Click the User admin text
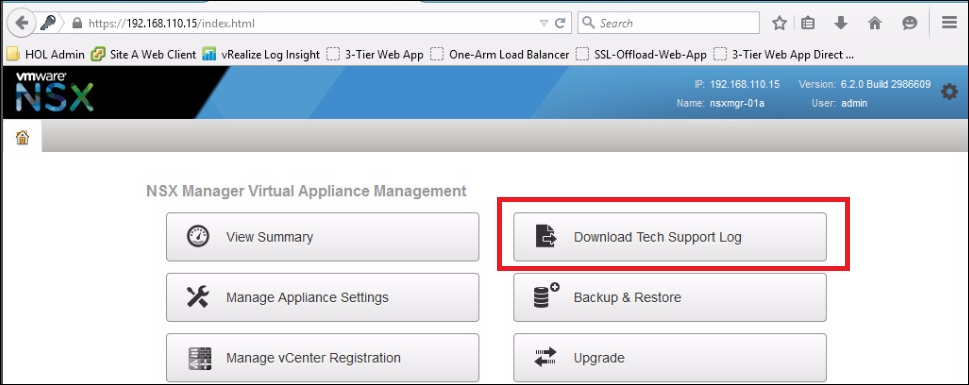The width and height of the screenshot is (969, 385). click(x=839, y=103)
